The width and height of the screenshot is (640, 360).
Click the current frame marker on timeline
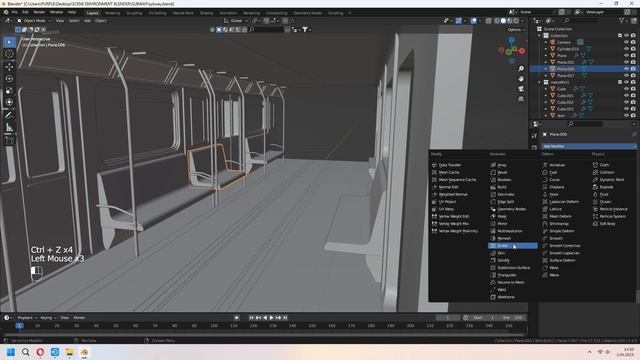[19, 326]
